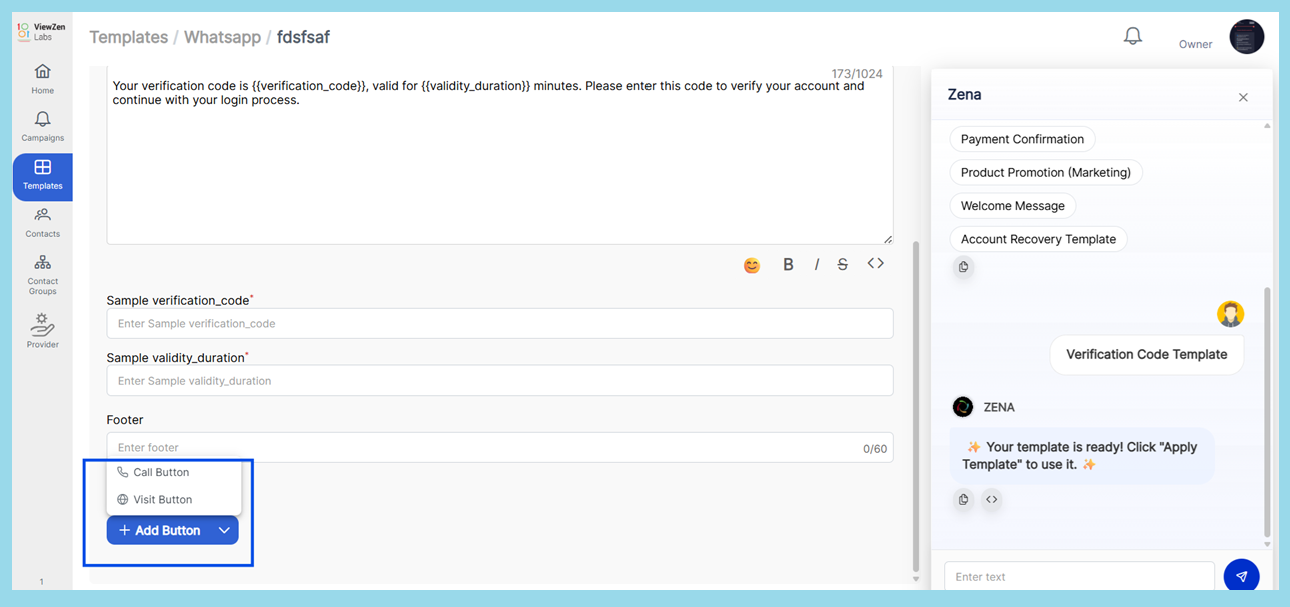Open the notifications bell icon
This screenshot has height=607, width=1290.
click(x=1132, y=37)
